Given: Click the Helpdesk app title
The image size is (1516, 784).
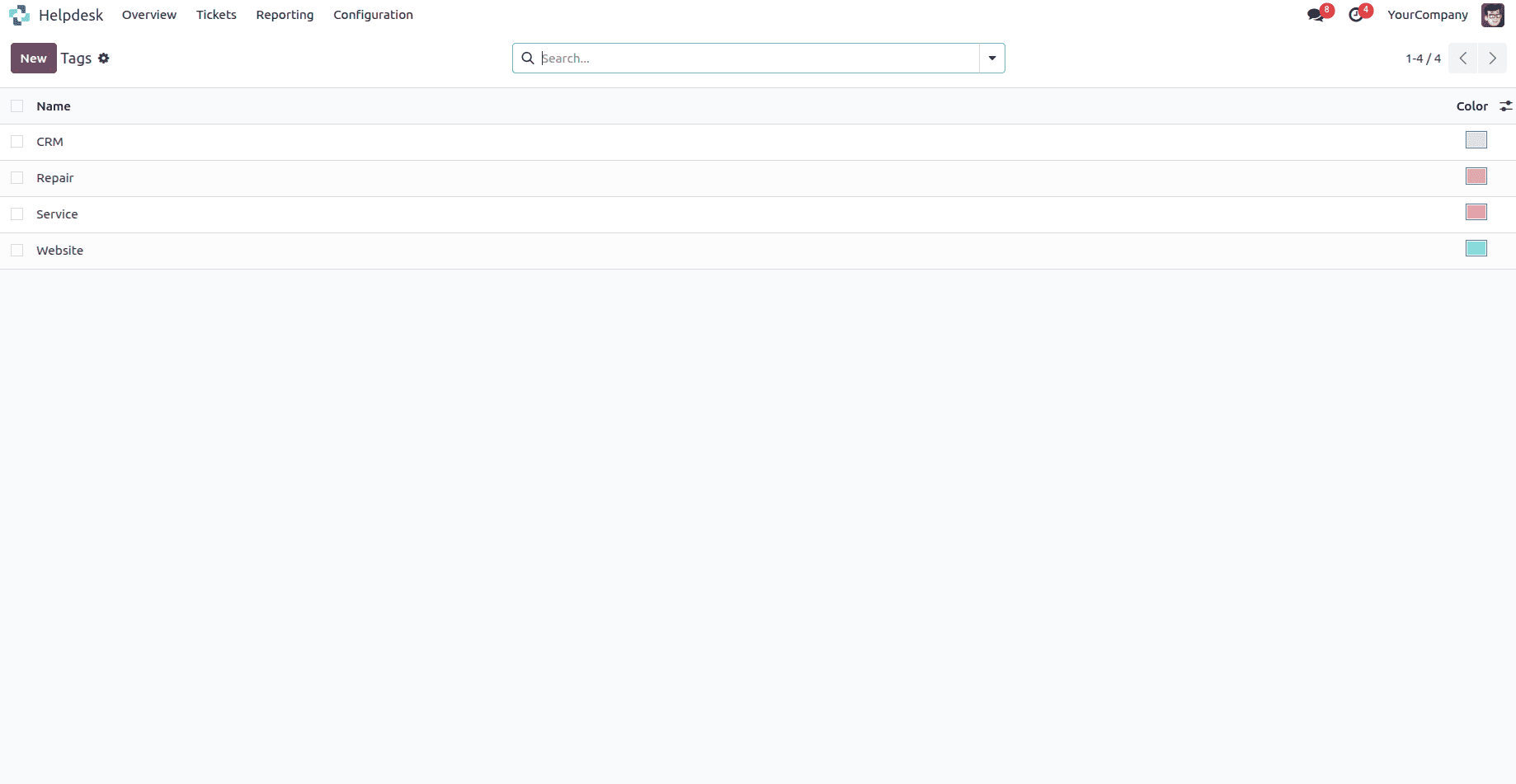Looking at the screenshot, I should coord(71,15).
